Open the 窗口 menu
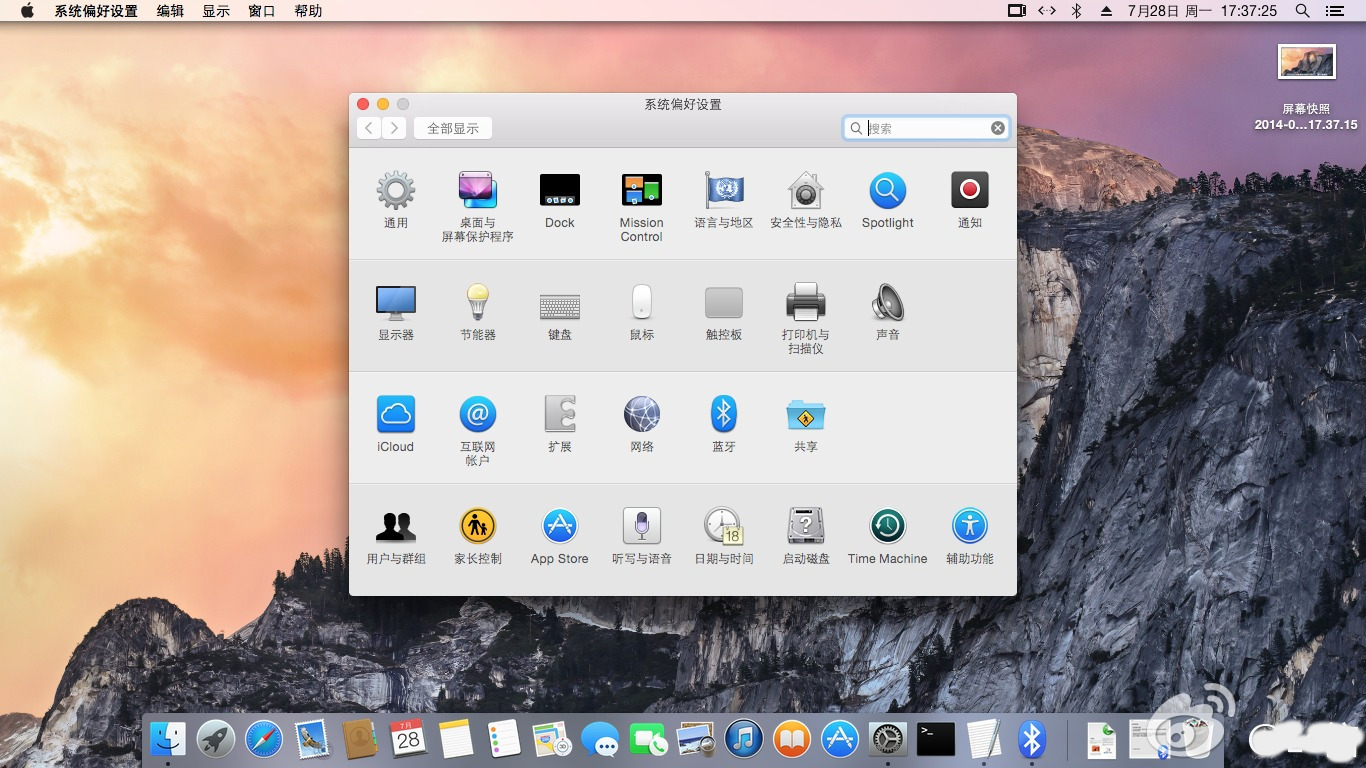 (x=262, y=11)
